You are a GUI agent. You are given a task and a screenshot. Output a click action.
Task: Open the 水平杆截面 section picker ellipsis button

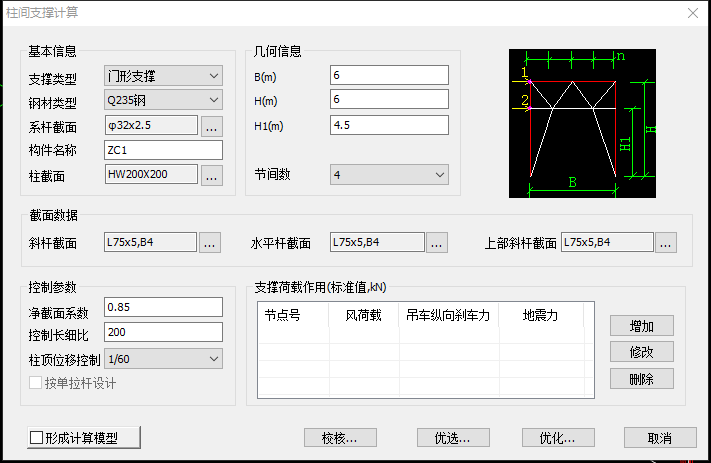[437, 243]
